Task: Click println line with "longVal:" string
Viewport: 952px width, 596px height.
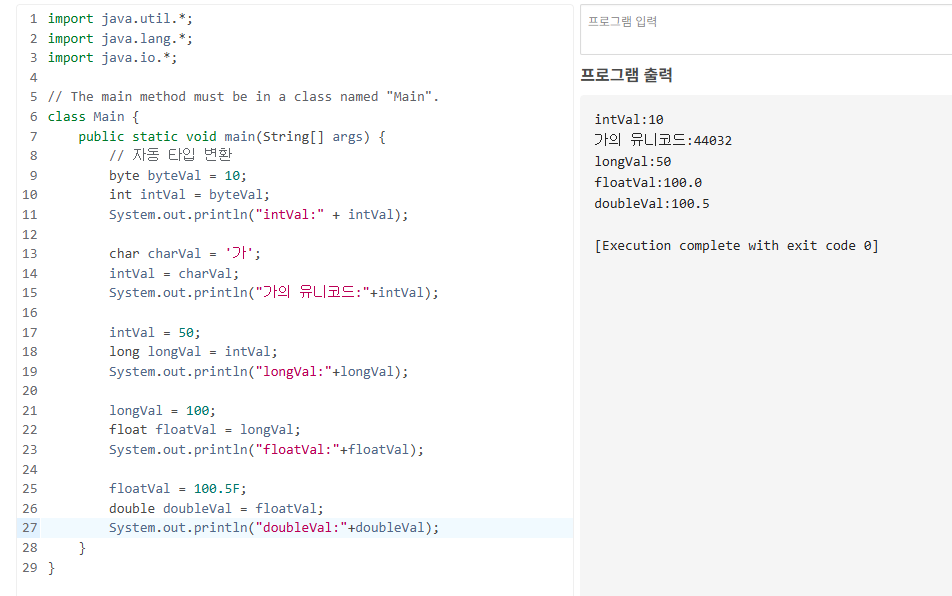Action: coord(259,371)
